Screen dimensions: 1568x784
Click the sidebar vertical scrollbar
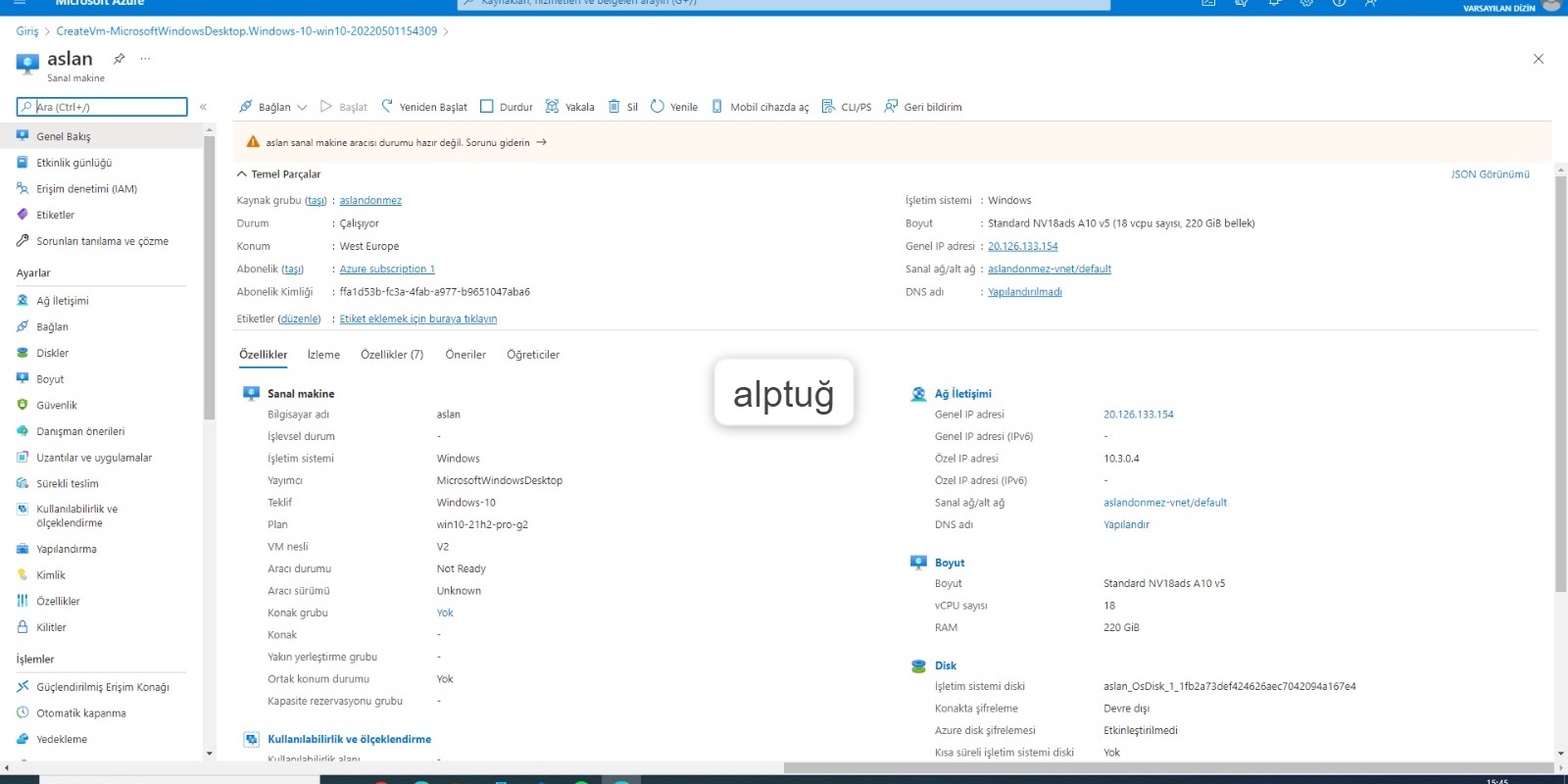tap(209, 279)
